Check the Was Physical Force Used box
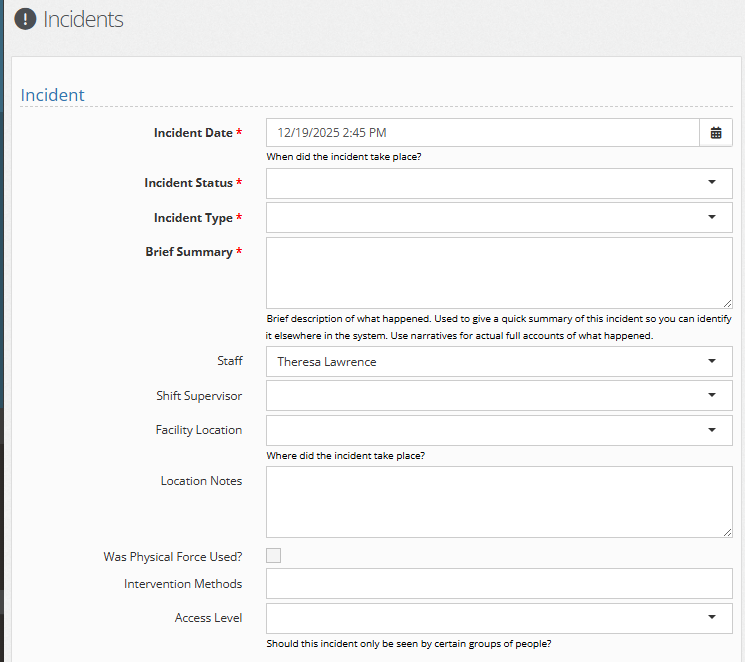745x662 pixels. [x=273, y=556]
